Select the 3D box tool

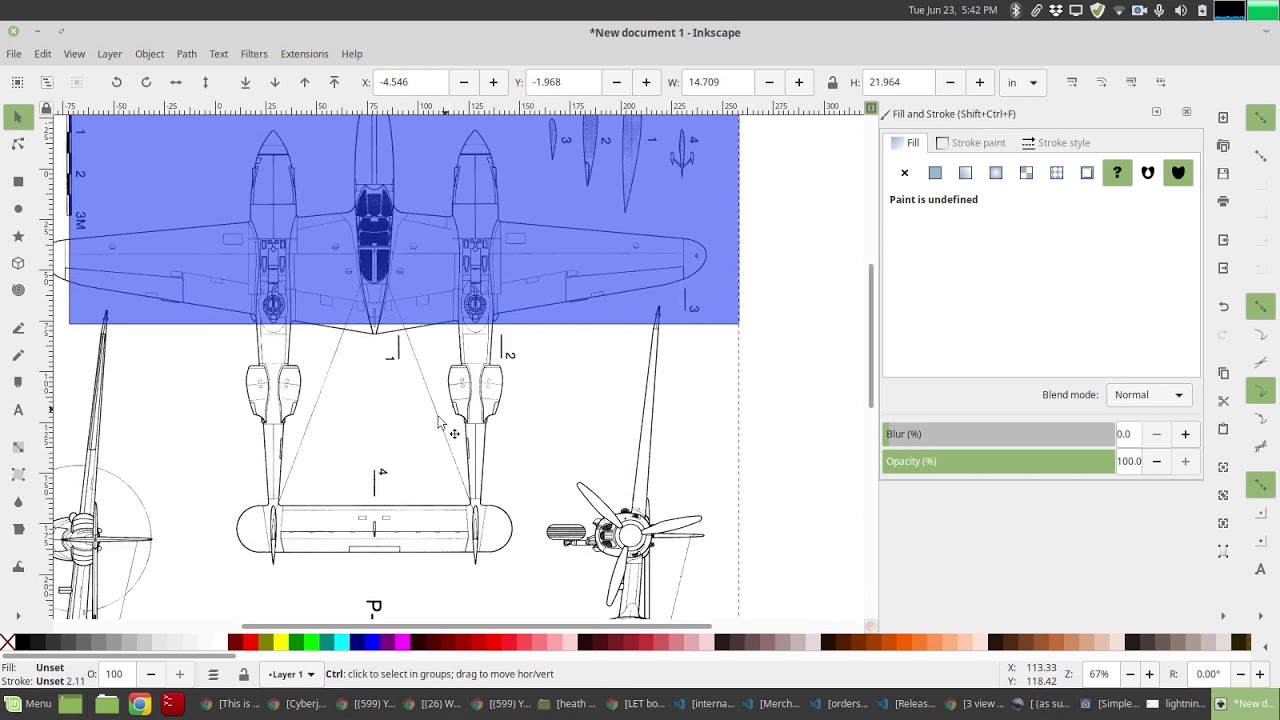(18, 263)
